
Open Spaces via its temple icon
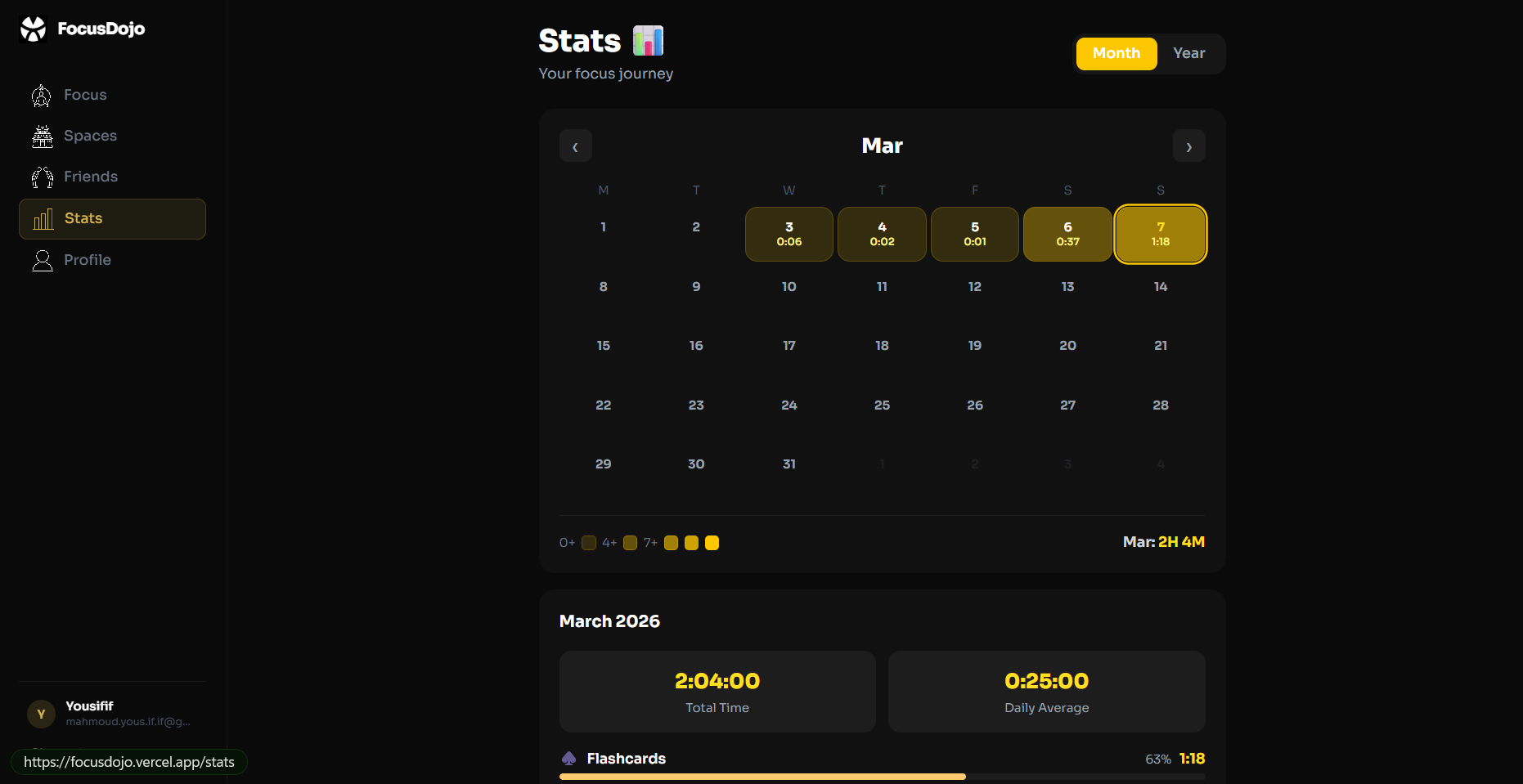point(41,136)
